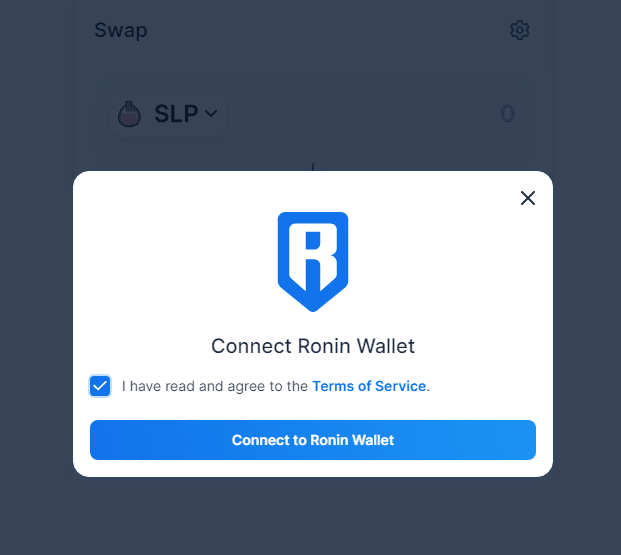Open the SLP token selector dropdown

point(168,114)
